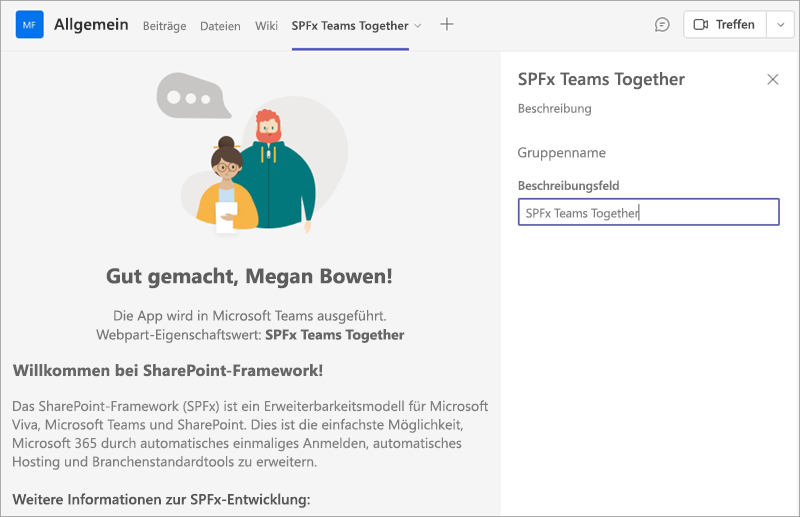Click the Willkommen bei SharePoint-Framework! heading
Viewport: 800px width, 517px height.
[x=168, y=371]
